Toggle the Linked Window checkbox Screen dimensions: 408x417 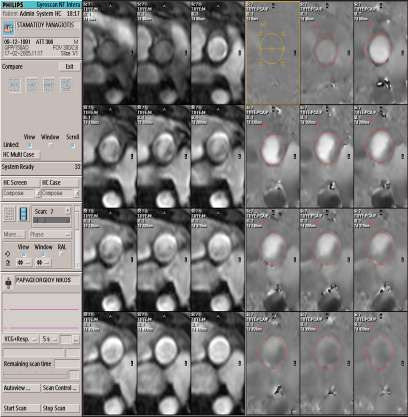click(50, 145)
